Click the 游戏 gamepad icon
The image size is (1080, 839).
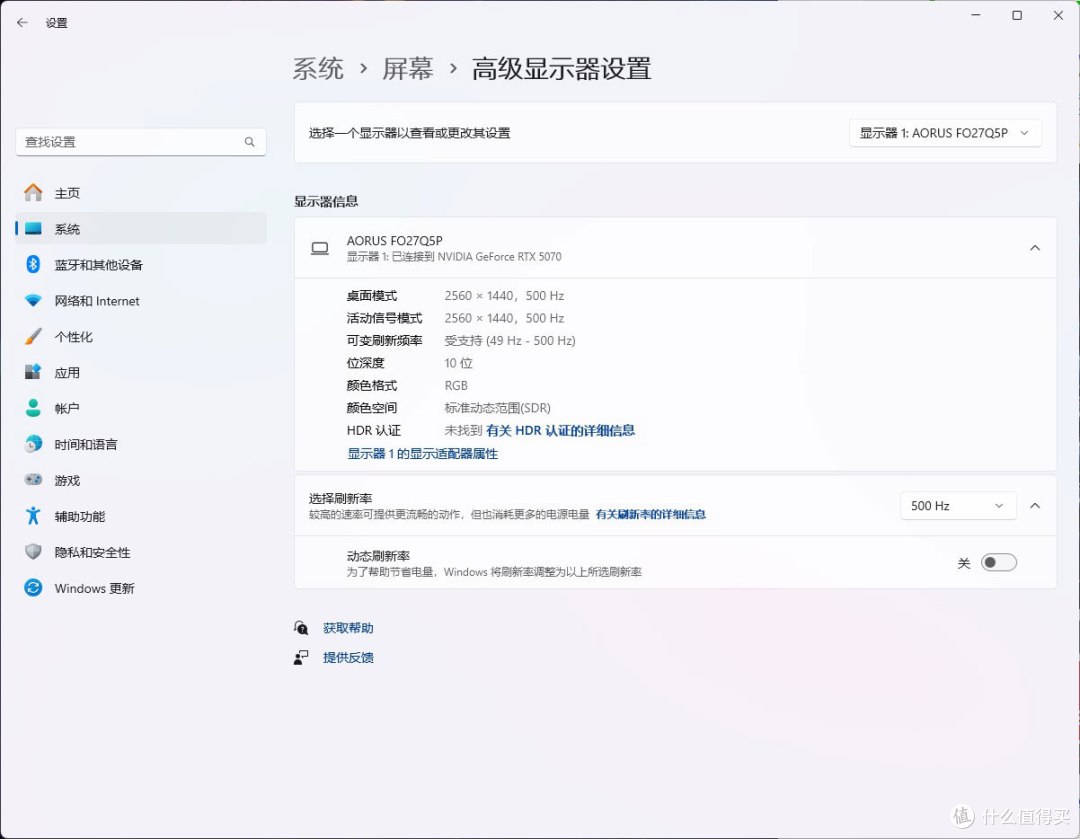click(33, 480)
